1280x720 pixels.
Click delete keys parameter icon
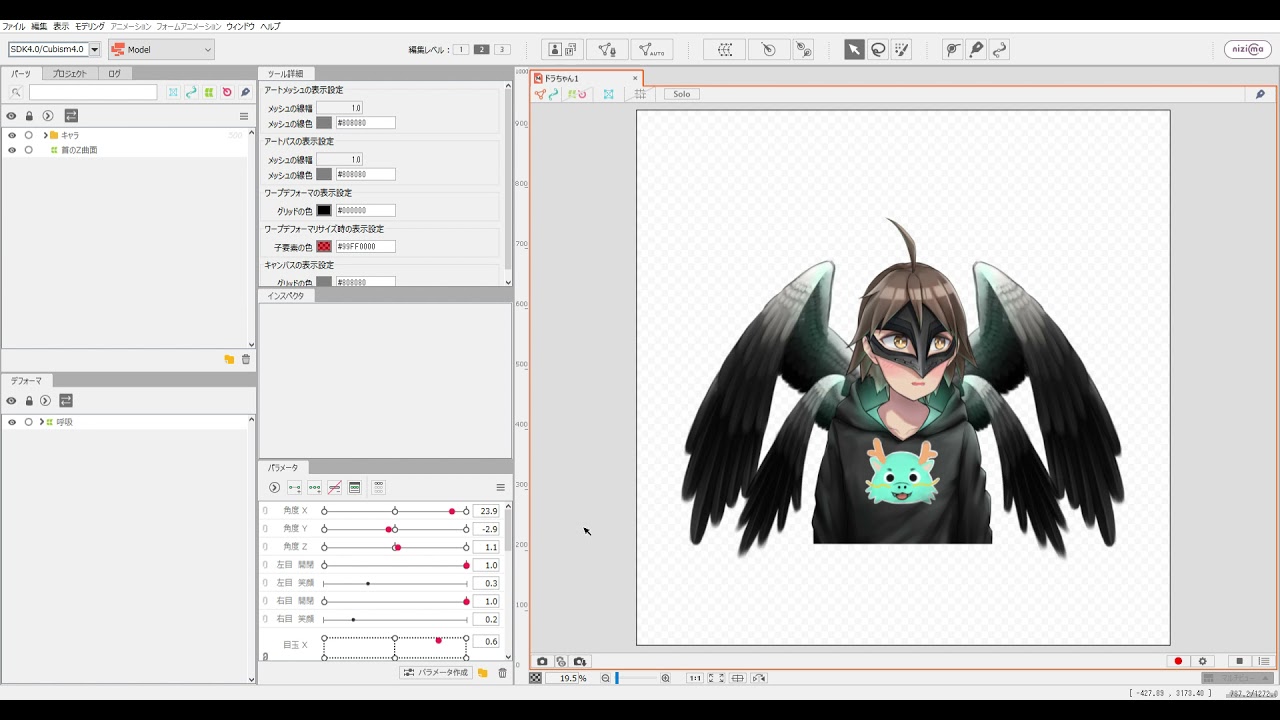click(x=334, y=488)
